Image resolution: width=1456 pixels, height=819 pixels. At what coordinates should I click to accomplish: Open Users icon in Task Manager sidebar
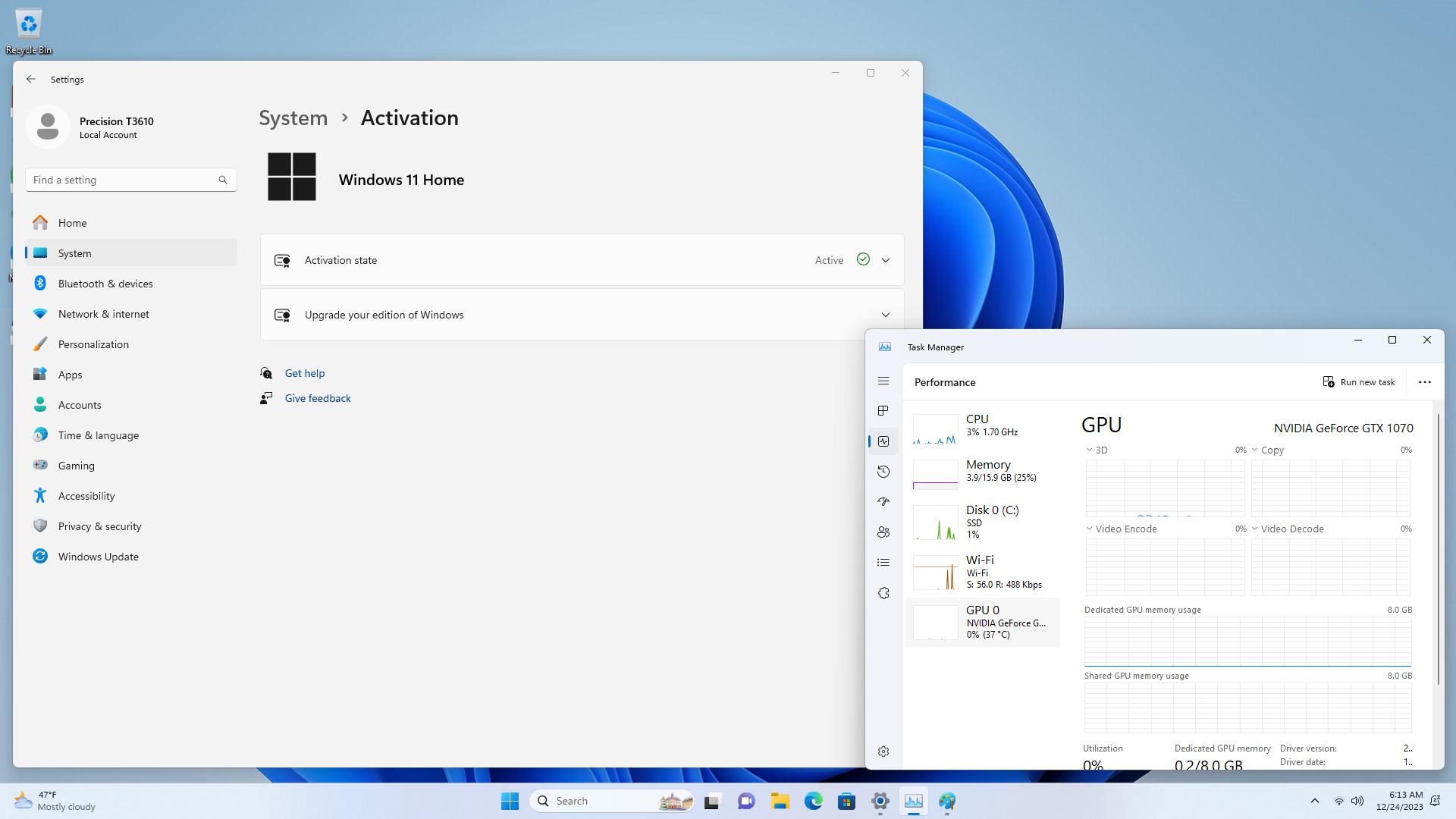[x=883, y=532]
